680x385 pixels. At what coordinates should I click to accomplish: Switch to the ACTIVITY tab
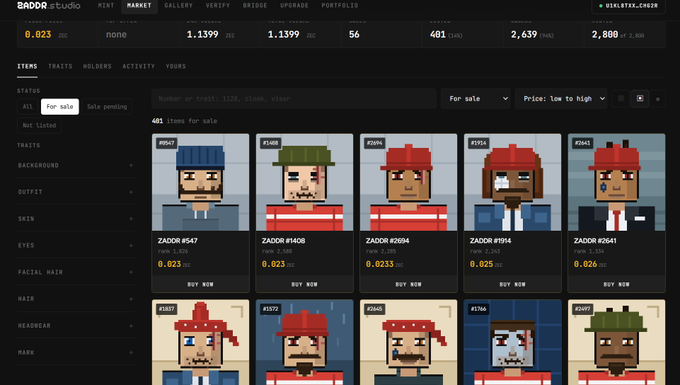click(x=138, y=66)
